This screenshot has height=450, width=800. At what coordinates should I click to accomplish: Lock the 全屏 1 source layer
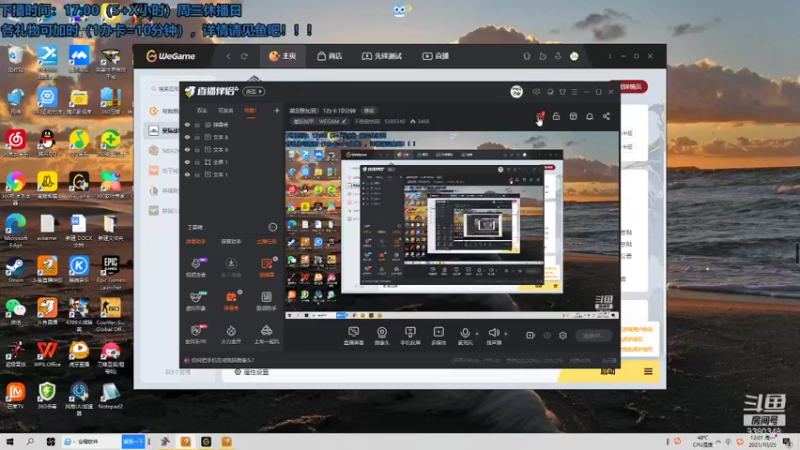197,162
